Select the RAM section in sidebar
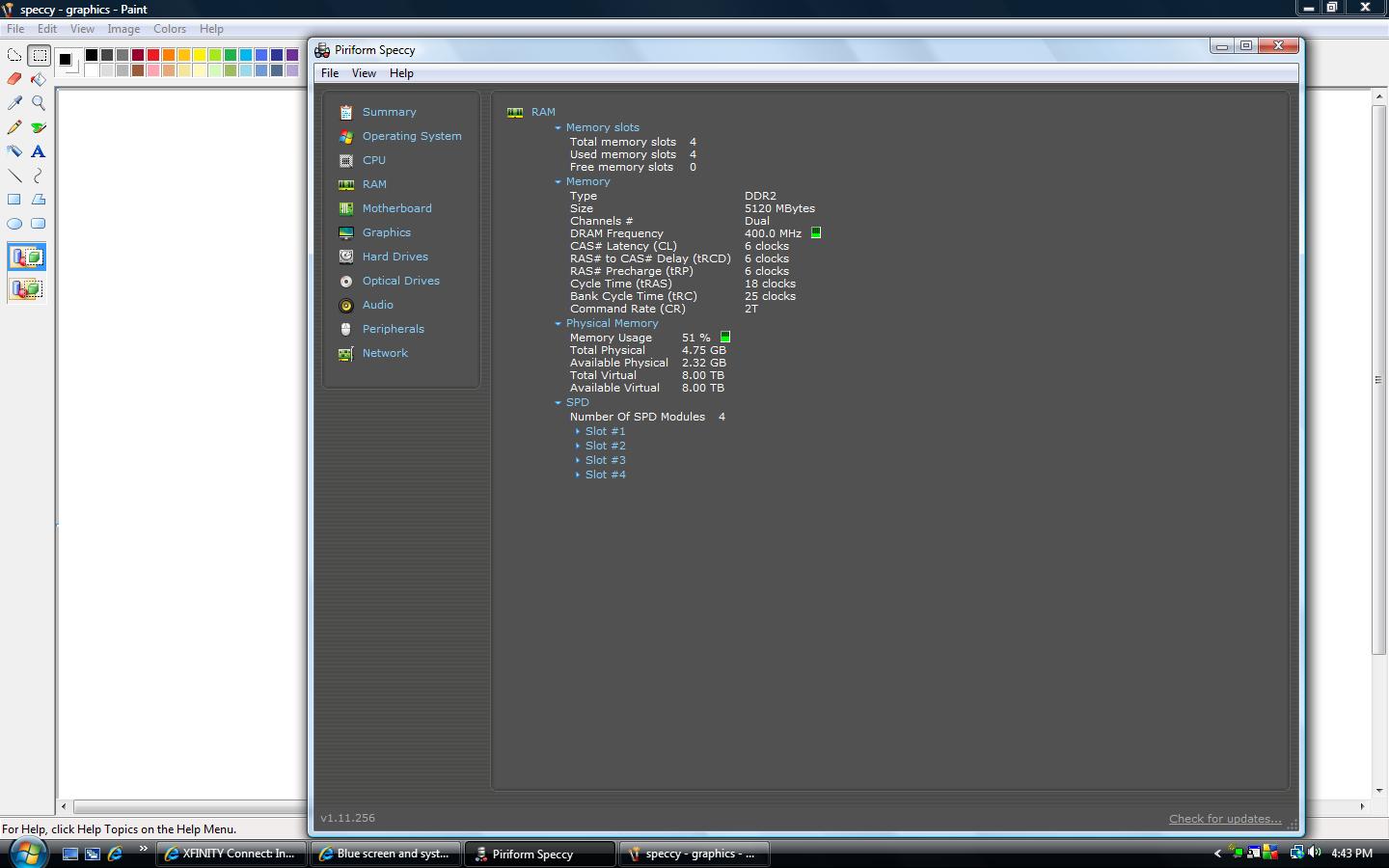Screen dimensions: 1389x868 374,184
